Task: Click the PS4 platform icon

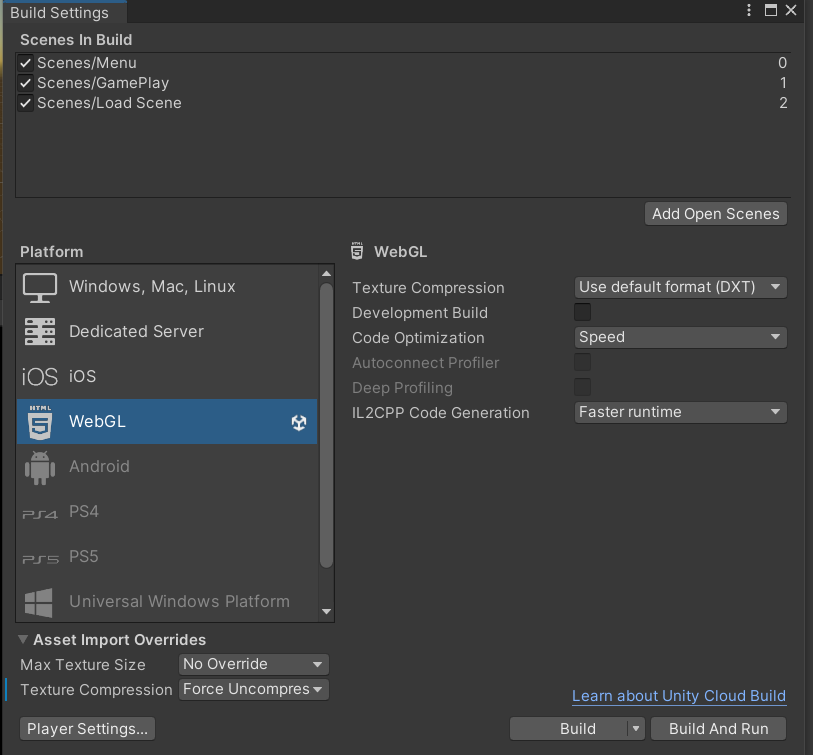Action: (40, 513)
